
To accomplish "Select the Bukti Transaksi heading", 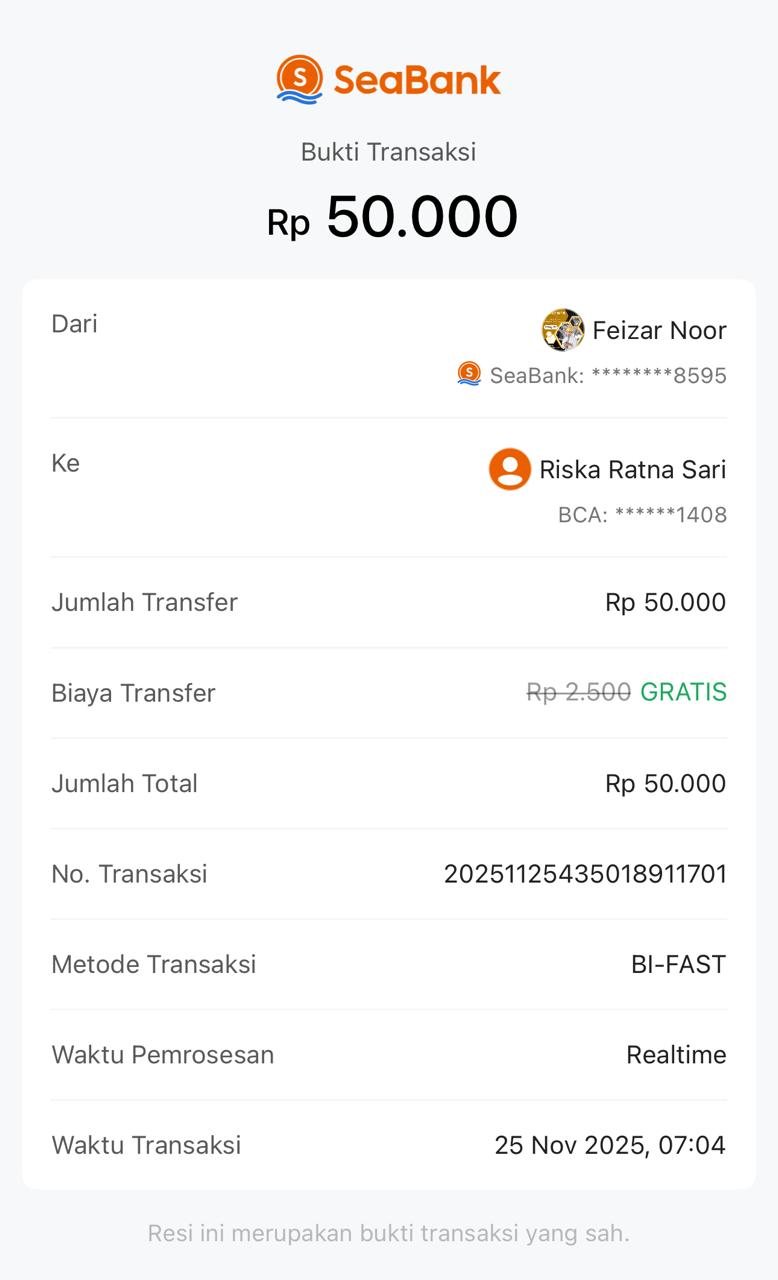I will pos(388,152).
